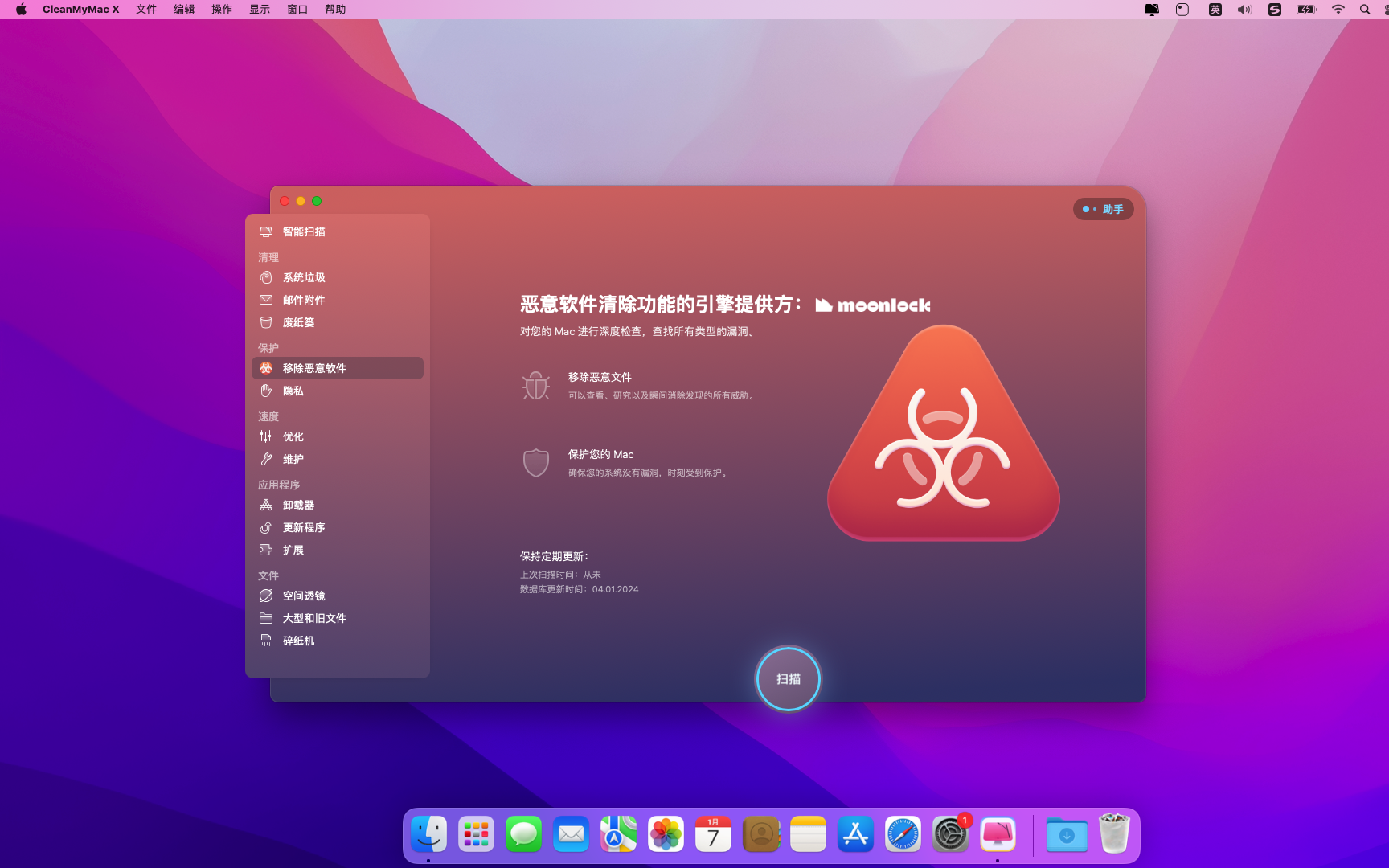Select Large & Old Files (大型和旧文件)

point(313,618)
